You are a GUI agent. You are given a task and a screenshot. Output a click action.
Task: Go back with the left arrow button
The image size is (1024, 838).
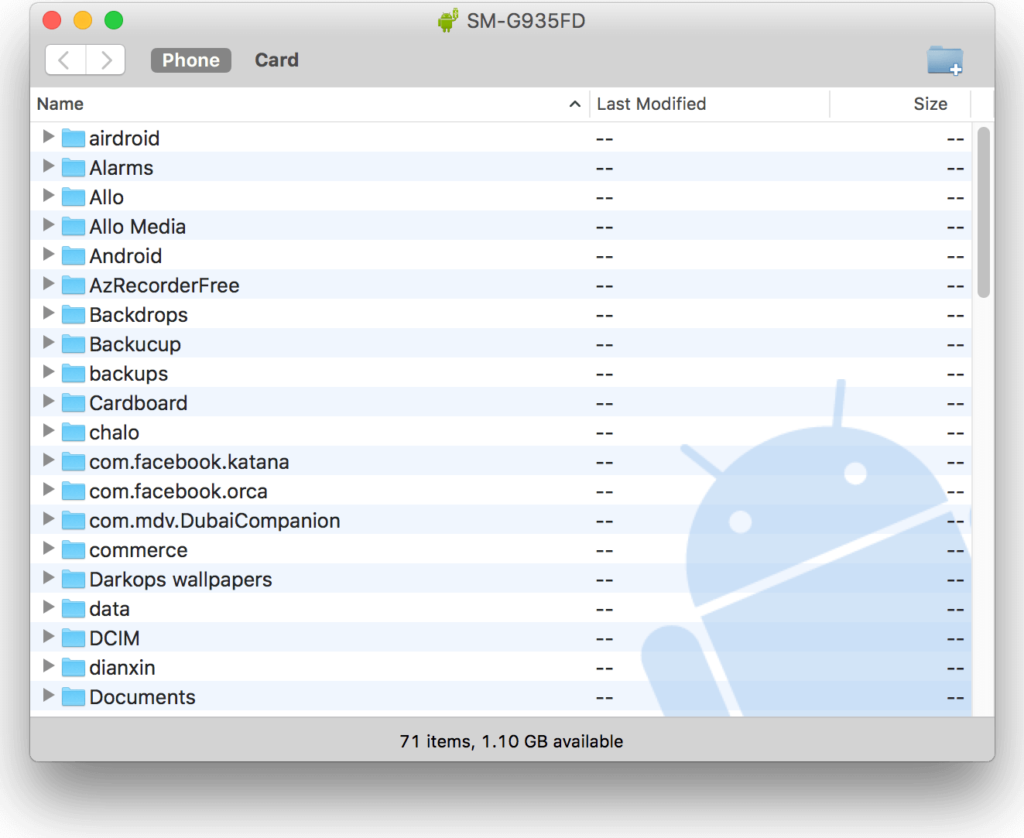[x=65, y=60]
